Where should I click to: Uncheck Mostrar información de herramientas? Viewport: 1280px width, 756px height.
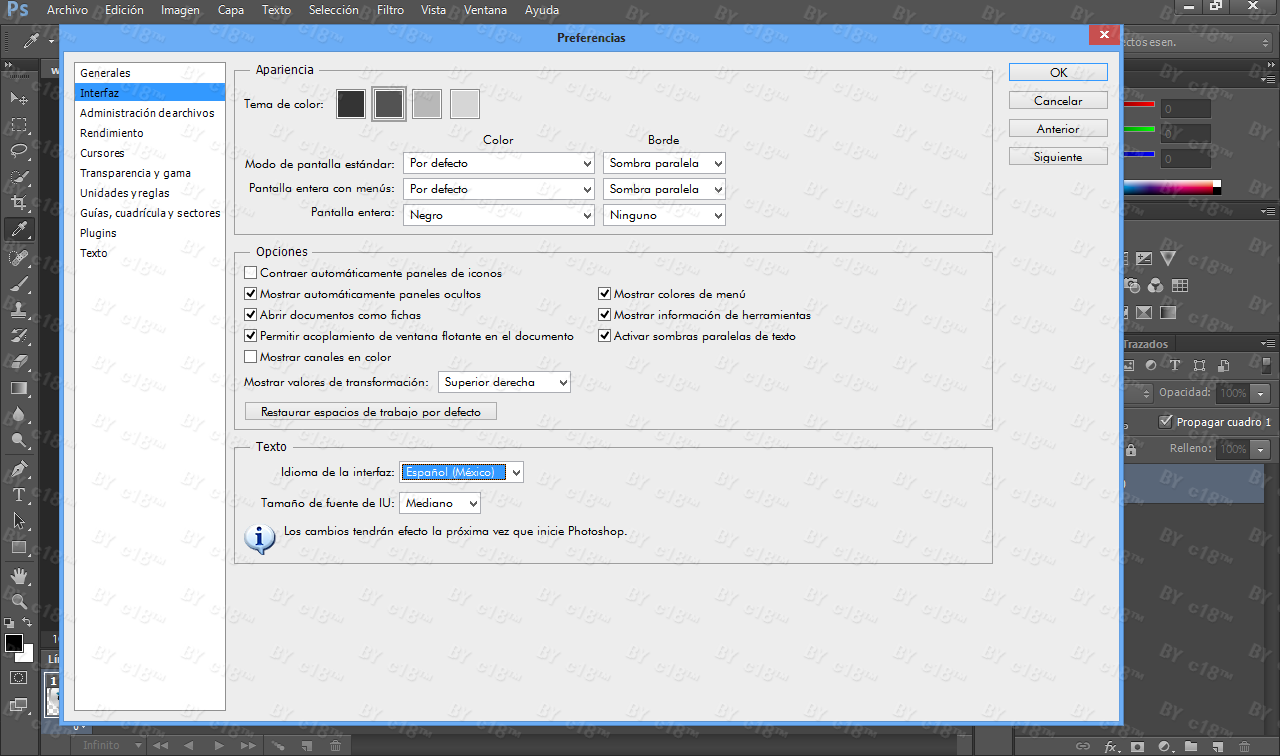coord(605,315)
